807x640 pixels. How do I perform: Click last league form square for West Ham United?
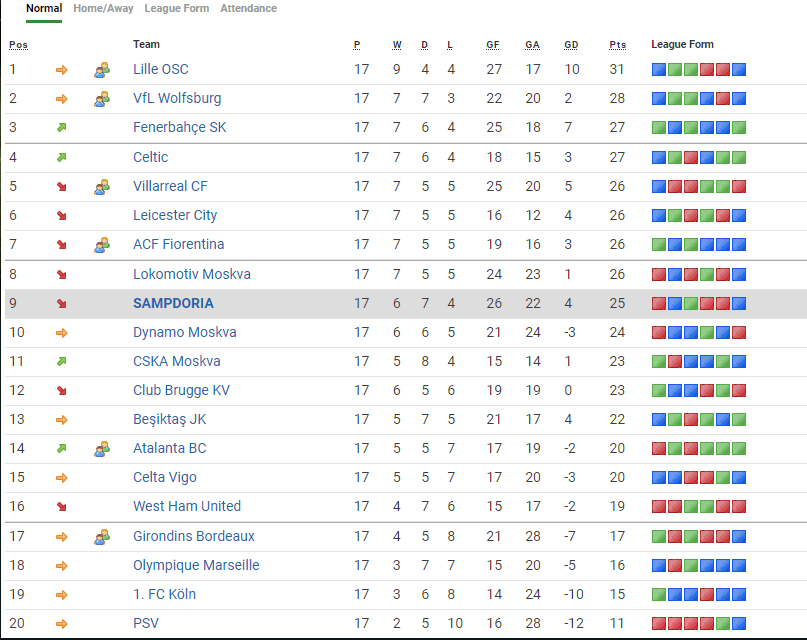pos(739,507)
